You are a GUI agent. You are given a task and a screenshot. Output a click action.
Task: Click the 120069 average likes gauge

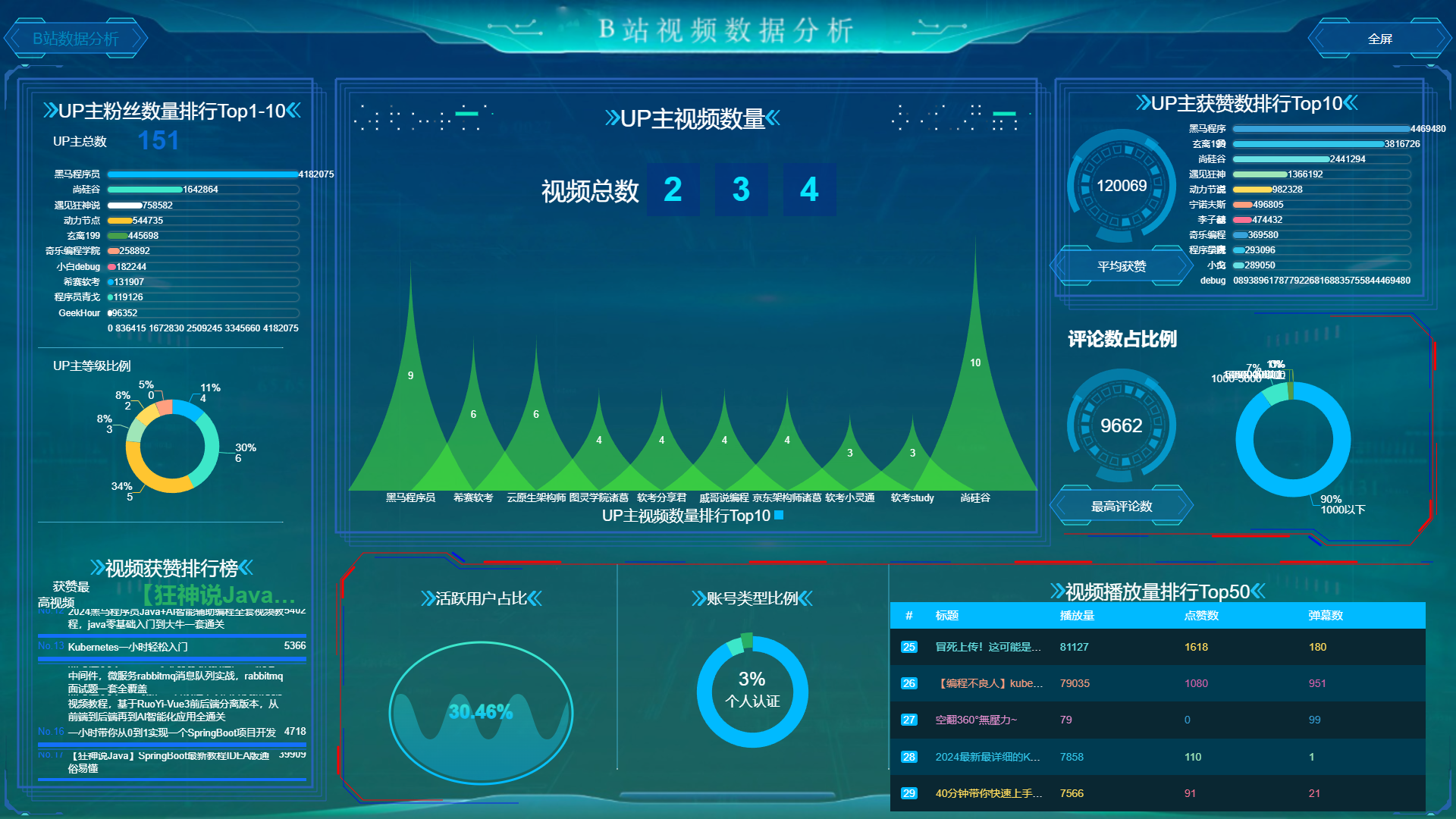[x=1121, y=186]
